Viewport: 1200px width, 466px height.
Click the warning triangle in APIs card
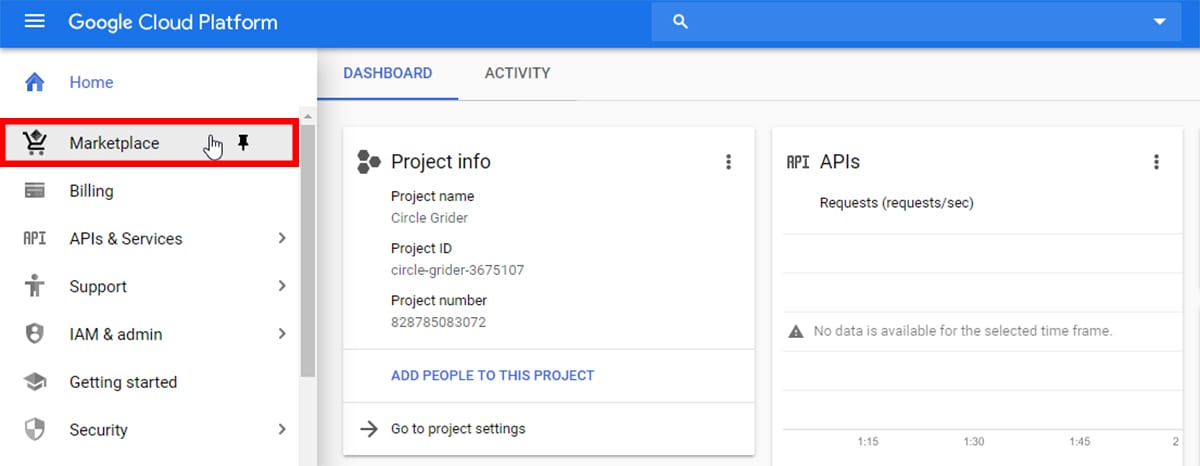pos(796,331)
